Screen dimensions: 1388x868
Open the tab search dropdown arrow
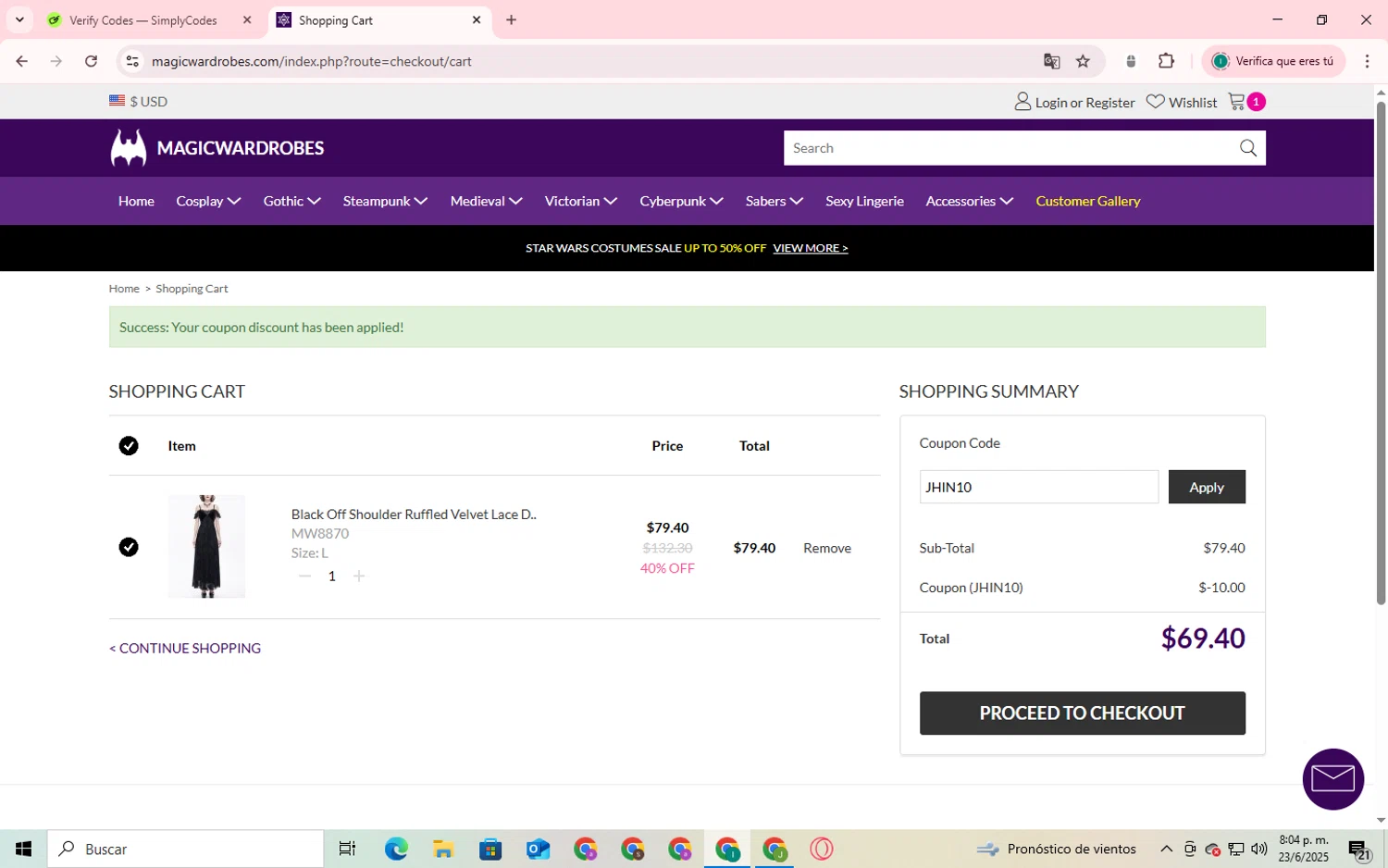[x=19, y=19]
